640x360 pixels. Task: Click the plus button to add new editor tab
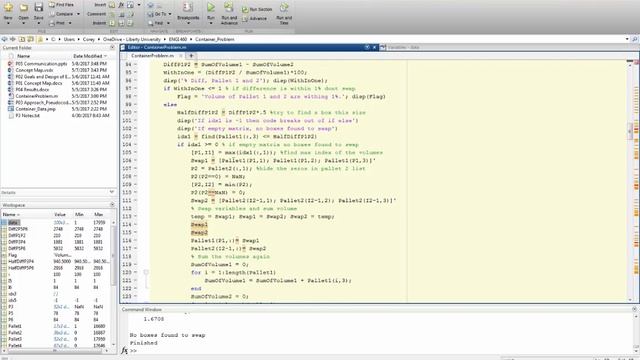(191, 56)
